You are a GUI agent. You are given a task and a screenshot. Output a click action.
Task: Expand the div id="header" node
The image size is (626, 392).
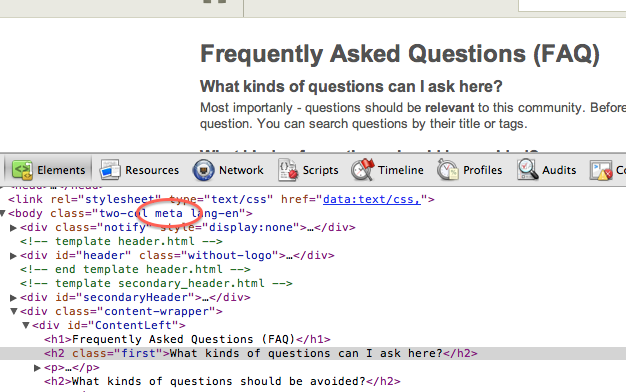[13, 255]
